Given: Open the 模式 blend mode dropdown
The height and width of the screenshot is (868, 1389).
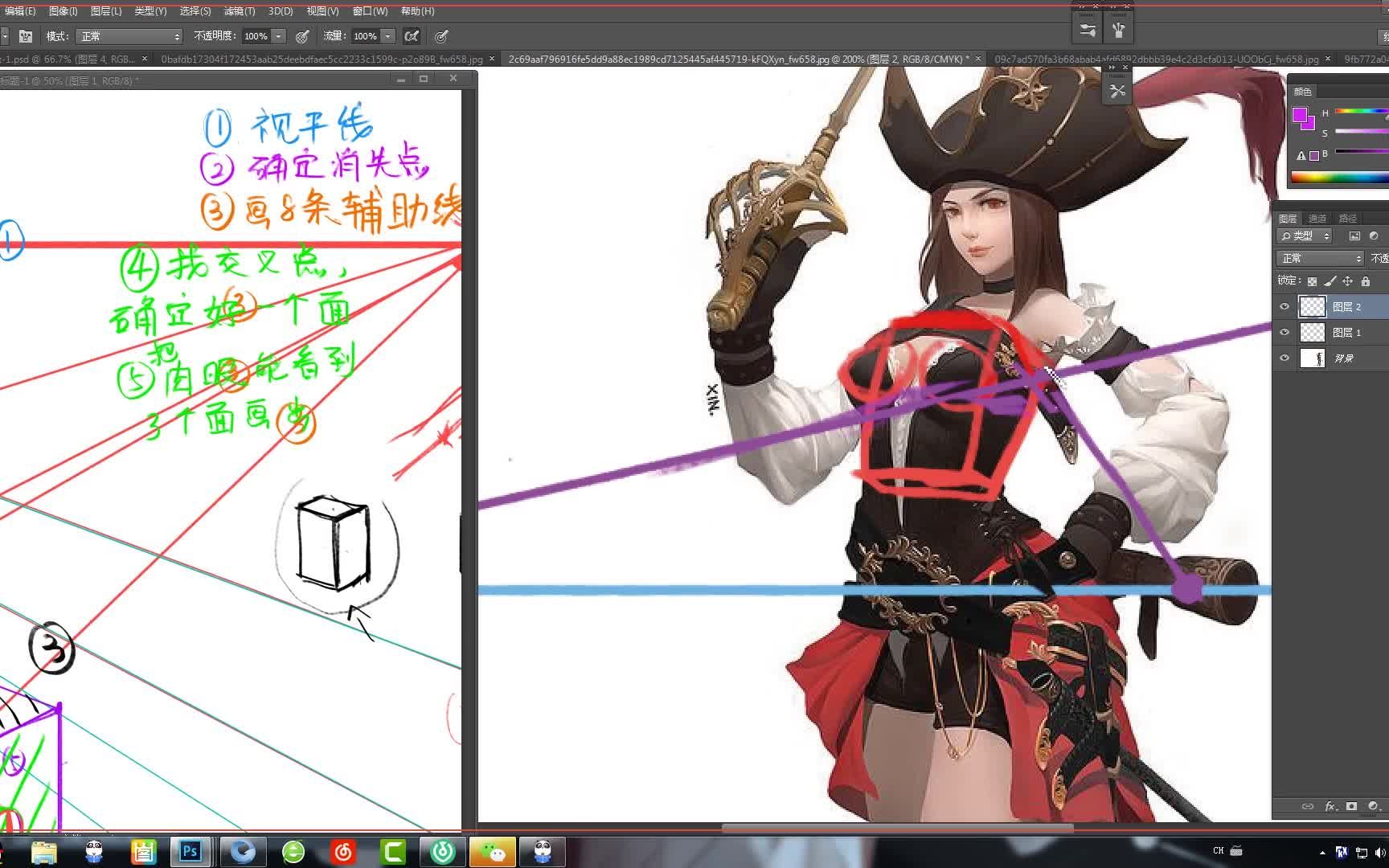Looking at the screenshot, I should (129, 36).
